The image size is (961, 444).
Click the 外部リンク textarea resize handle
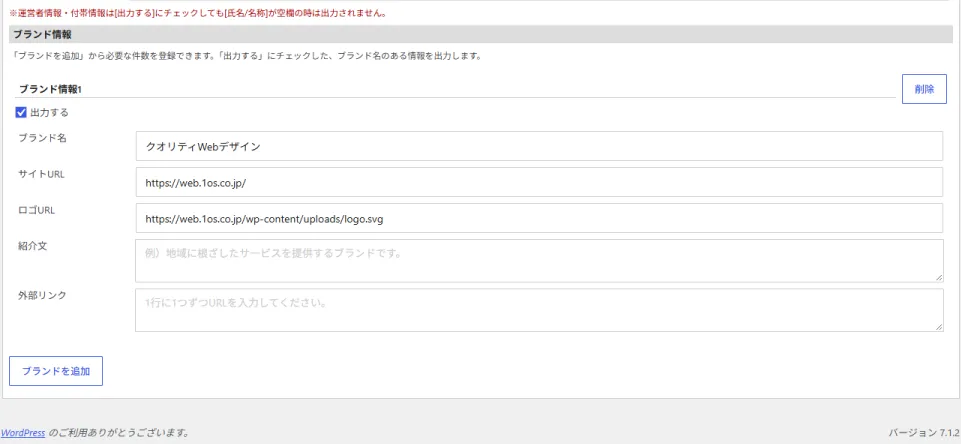(x=939, y=327)
